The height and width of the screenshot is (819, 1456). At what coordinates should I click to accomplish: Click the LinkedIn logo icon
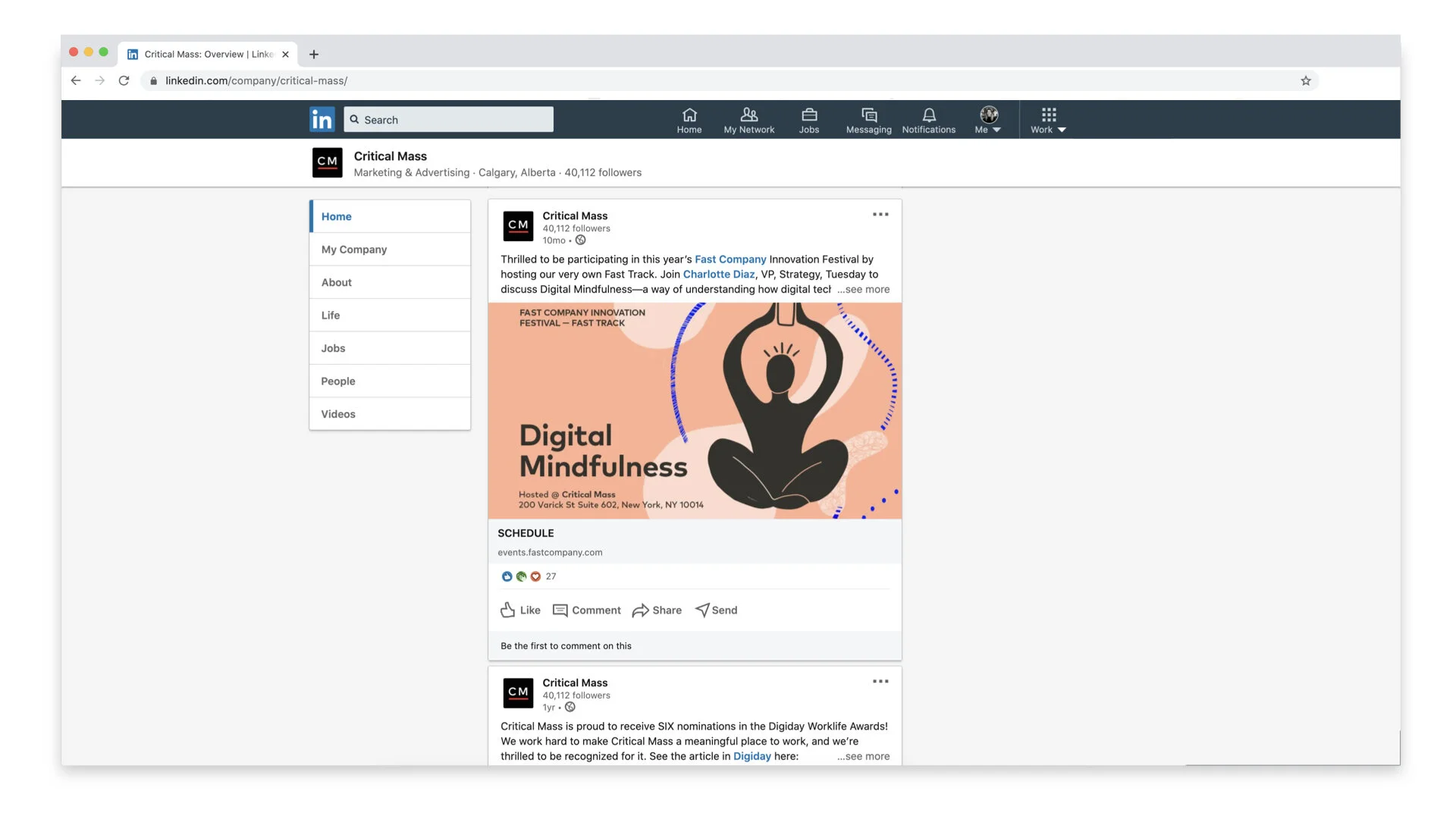click(x=322, y=119)
